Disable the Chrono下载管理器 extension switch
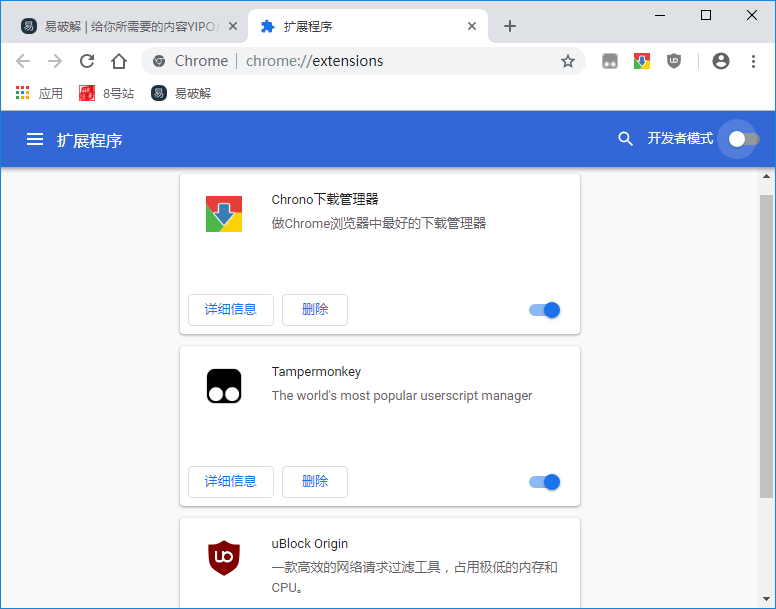 coord(544,310)
